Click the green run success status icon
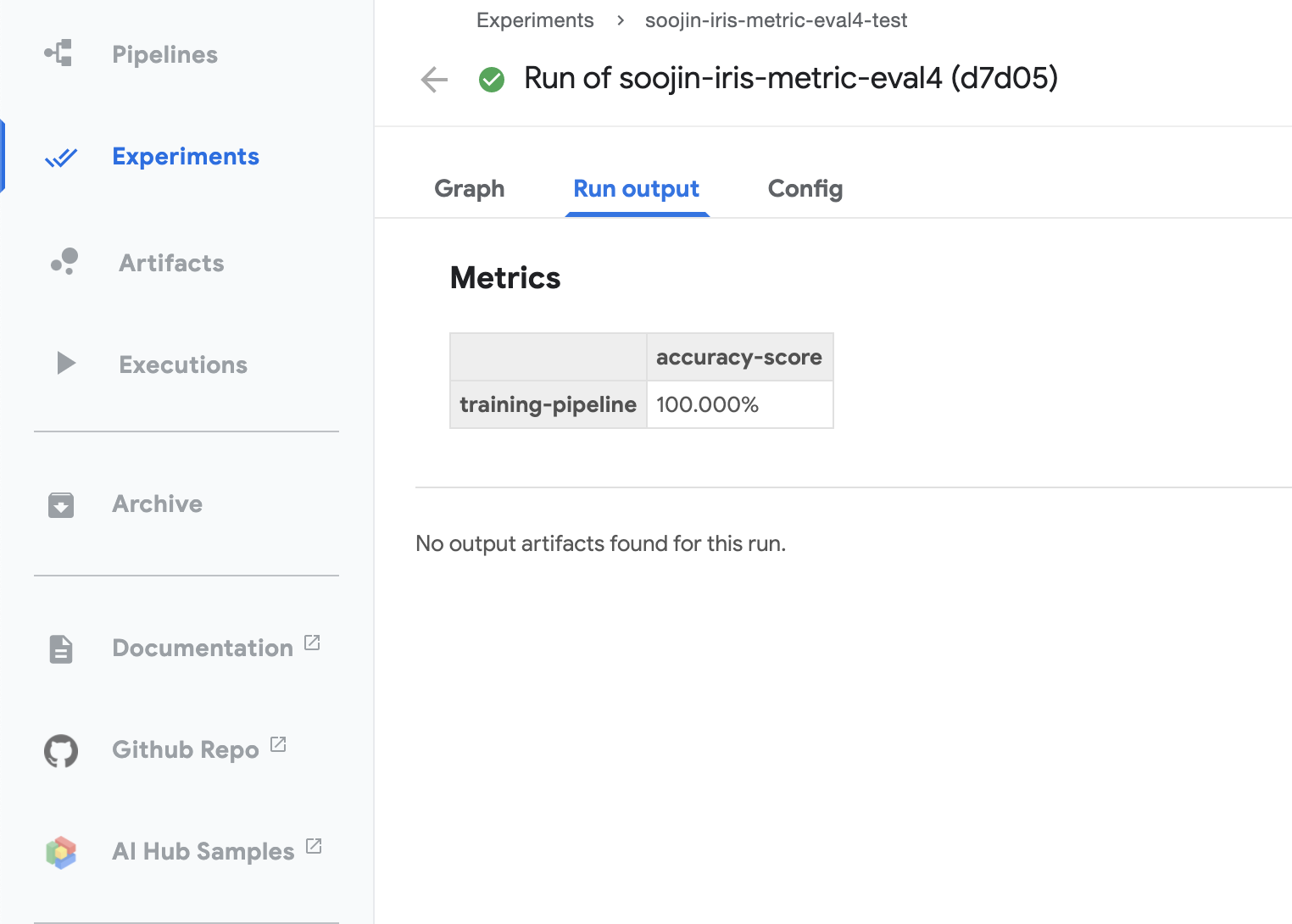The image size is (1292, 924). [492, 80]
